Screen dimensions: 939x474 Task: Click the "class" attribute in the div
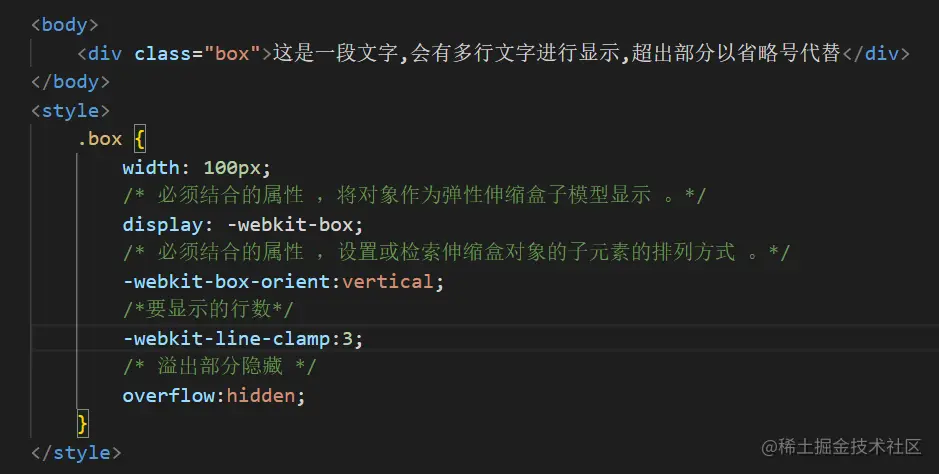(x=163, y=54)
